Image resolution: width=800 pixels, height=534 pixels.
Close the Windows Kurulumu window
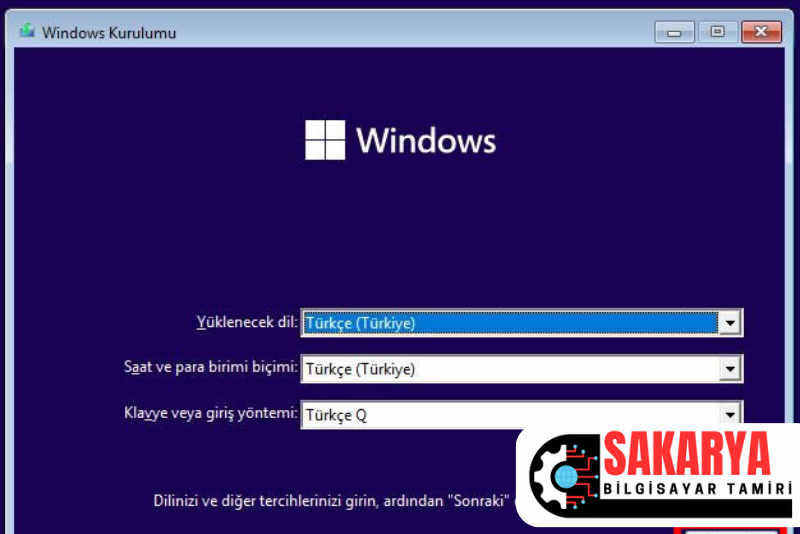tap(761, 32)
